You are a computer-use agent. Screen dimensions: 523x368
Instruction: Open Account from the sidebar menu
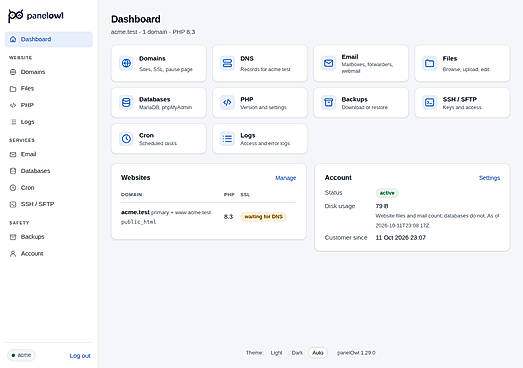[x=49, y=254]
